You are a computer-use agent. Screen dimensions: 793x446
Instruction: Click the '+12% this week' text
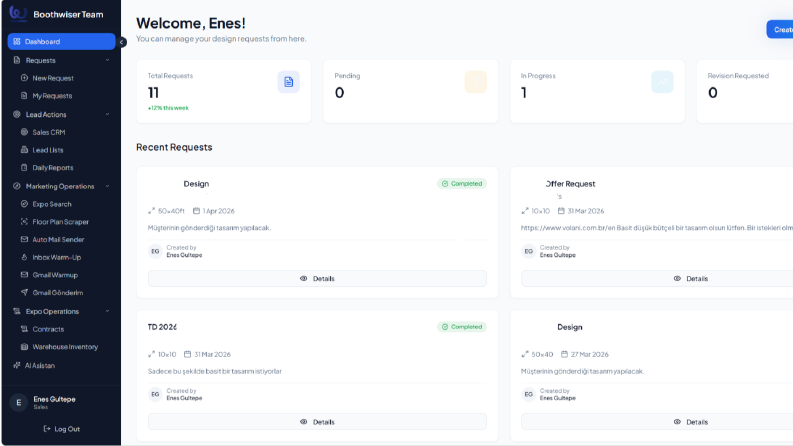[168, 108]
